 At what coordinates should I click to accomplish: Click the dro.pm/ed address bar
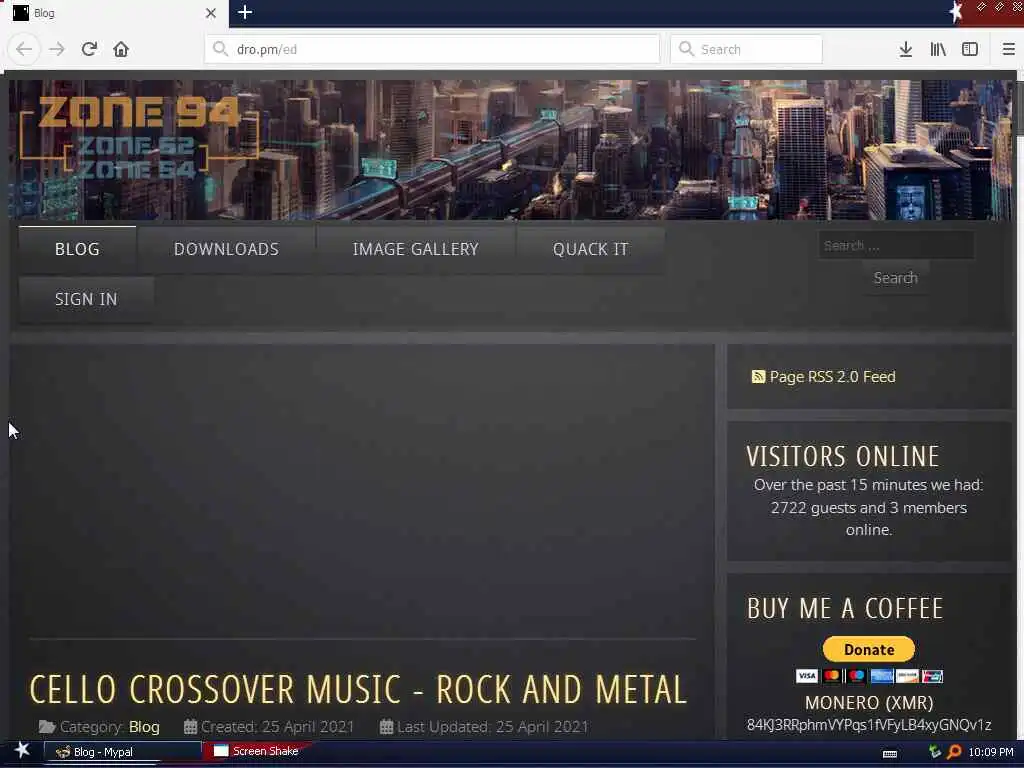point(432,49)
